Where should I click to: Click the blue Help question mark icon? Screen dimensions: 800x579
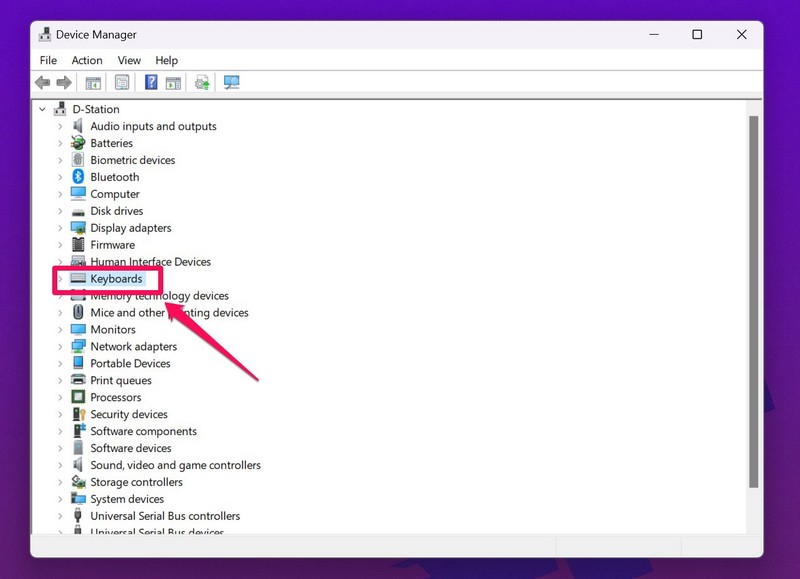151,83
